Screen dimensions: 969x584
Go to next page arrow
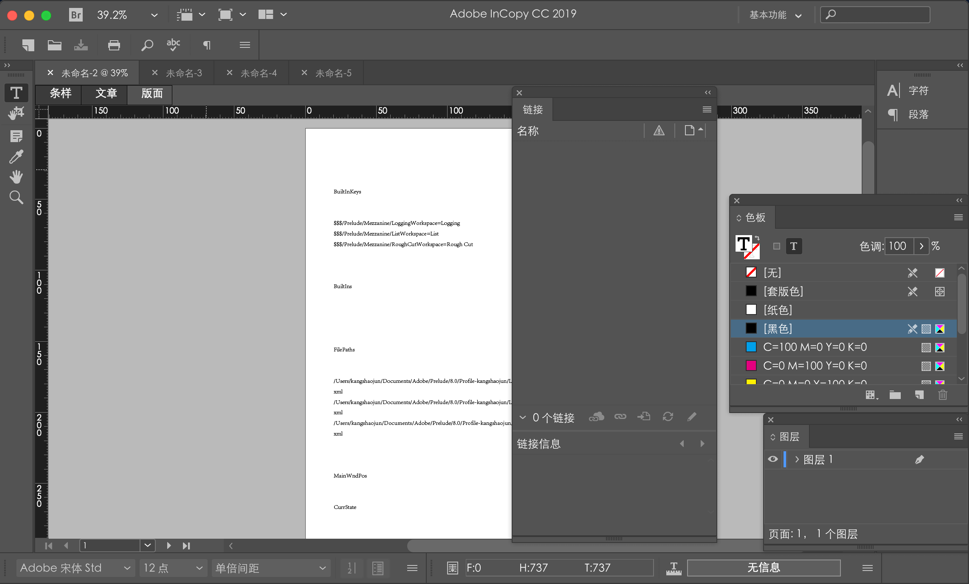pyautogui.click(x=169, y=546)
